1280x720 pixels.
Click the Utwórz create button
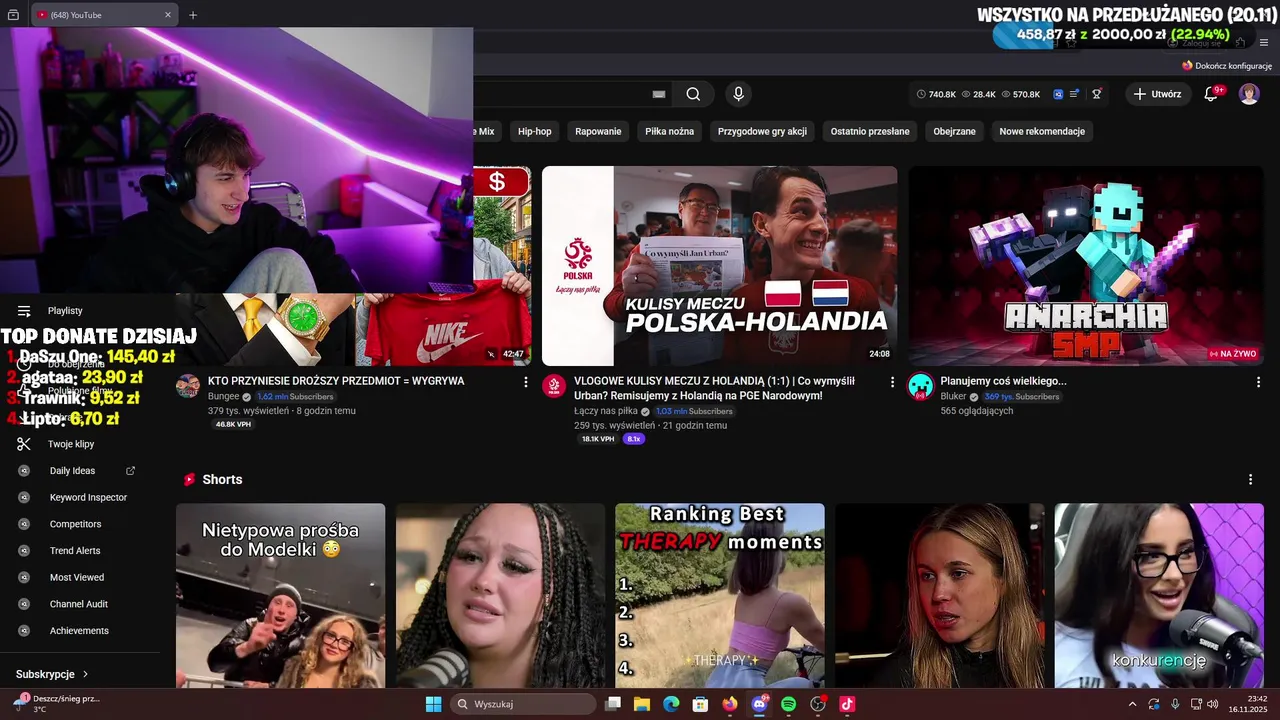point(1157,94)
